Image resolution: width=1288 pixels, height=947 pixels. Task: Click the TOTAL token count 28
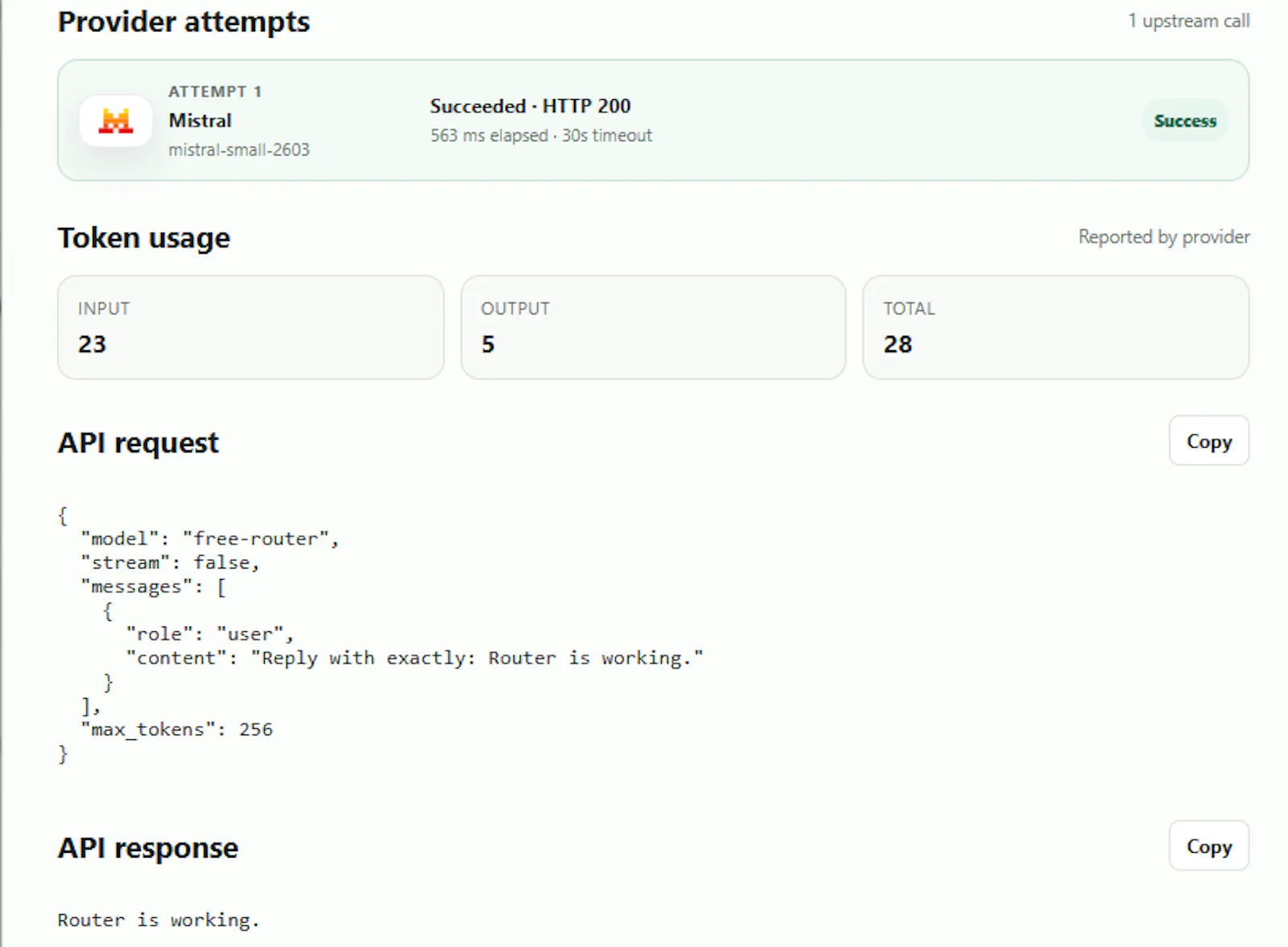898,345
